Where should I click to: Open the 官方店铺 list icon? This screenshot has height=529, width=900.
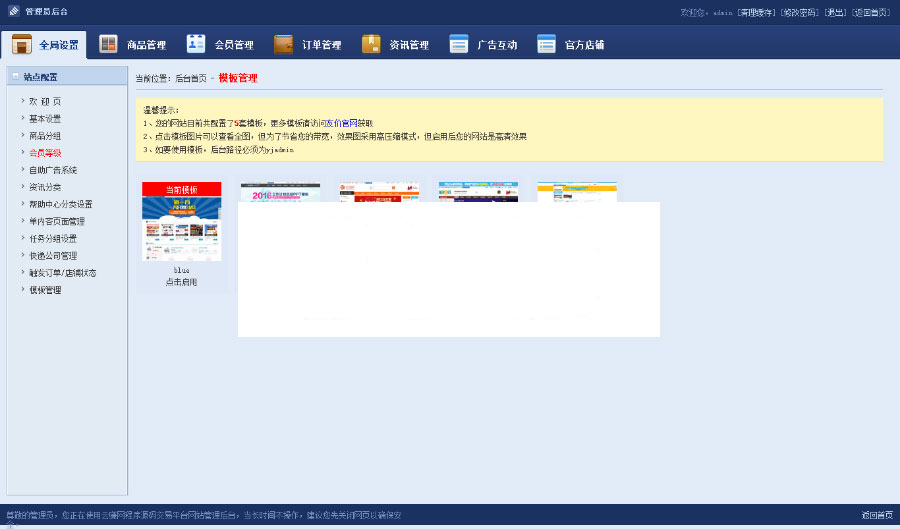pos(546,45)
